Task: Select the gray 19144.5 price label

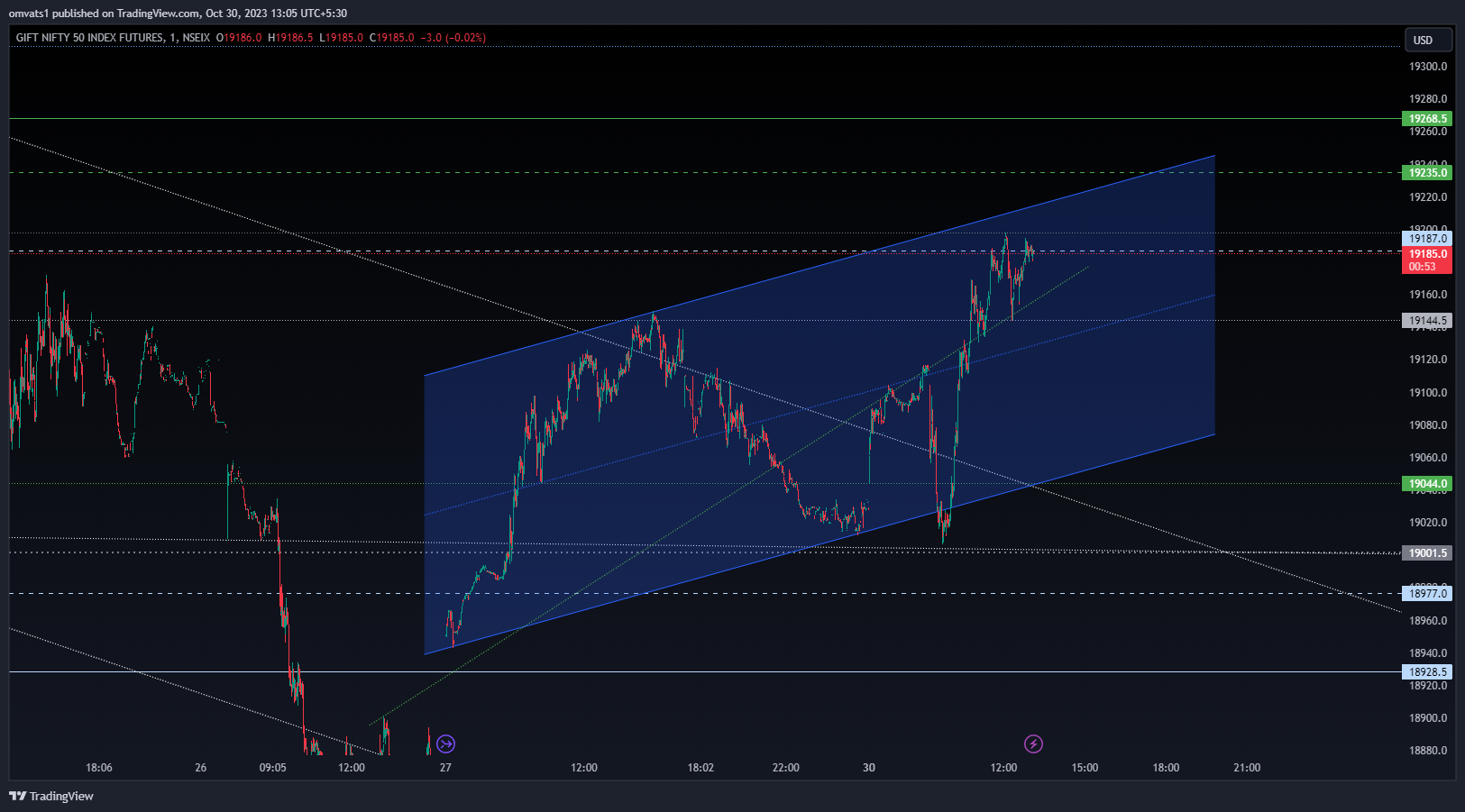Action: coord(1427,321)
